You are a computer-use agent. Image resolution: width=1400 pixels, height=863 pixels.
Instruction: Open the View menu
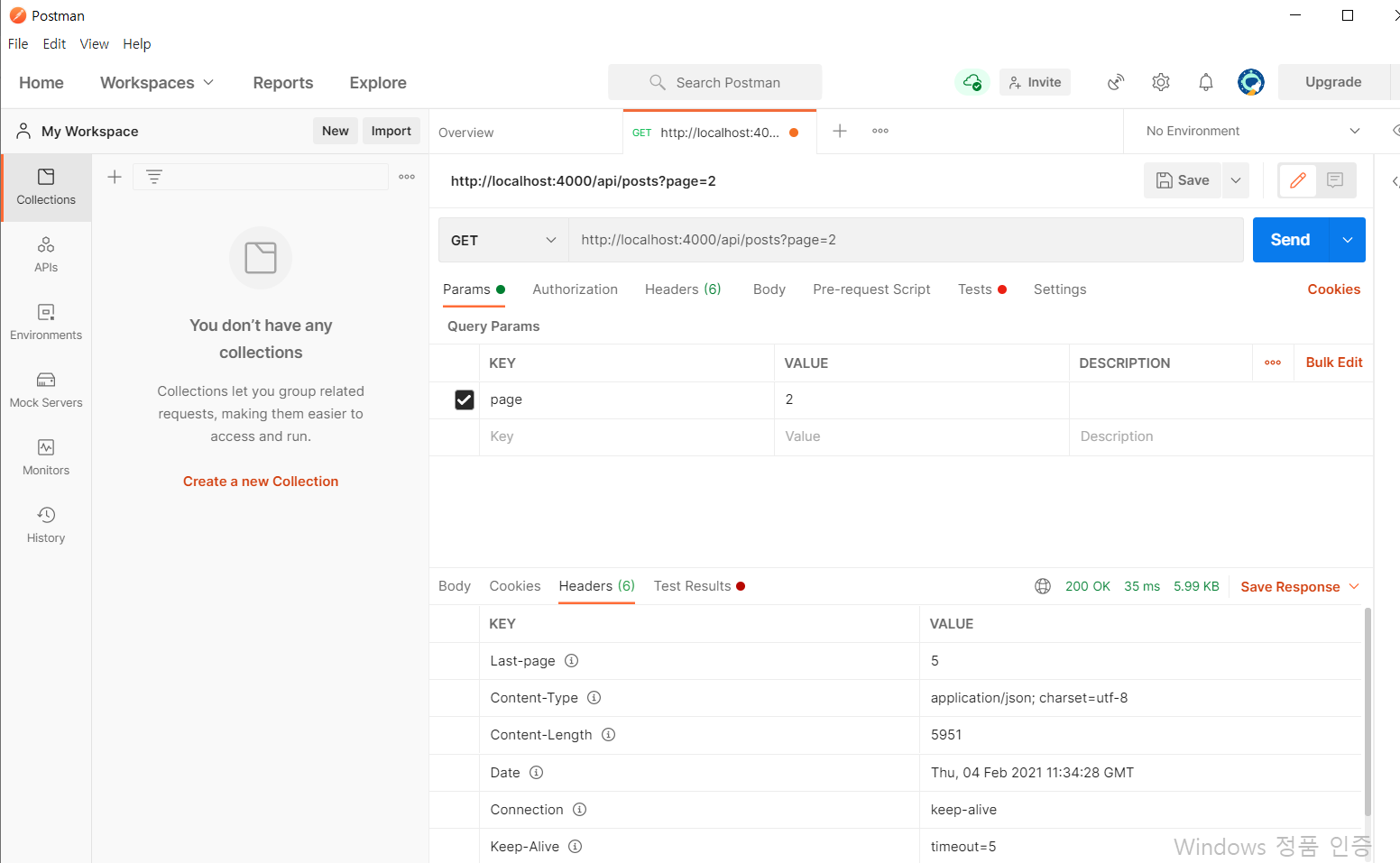[94, 43]
